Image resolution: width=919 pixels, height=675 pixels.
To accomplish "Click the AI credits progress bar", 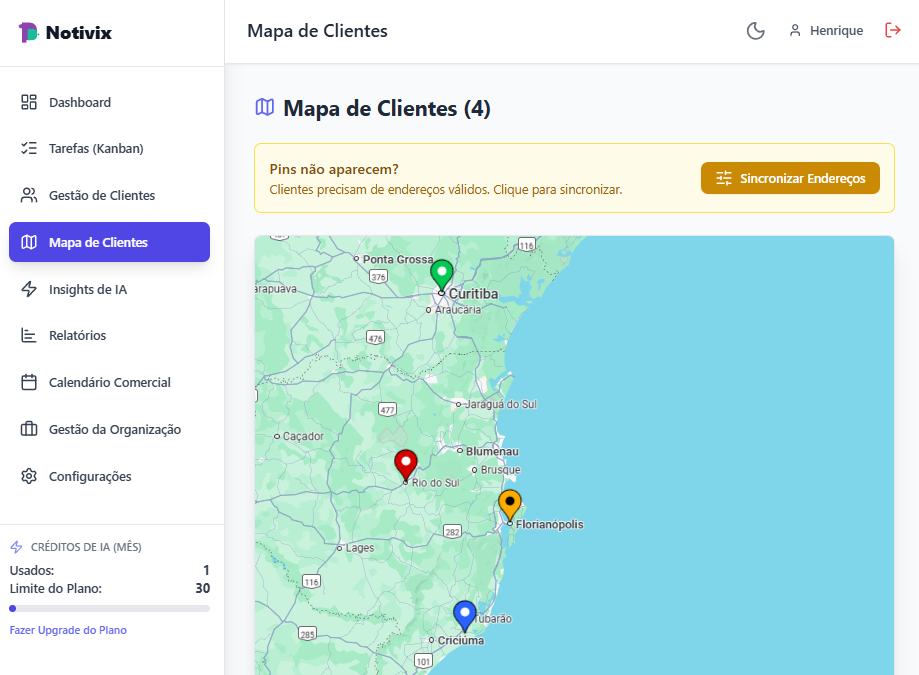I will click(110, 607).
